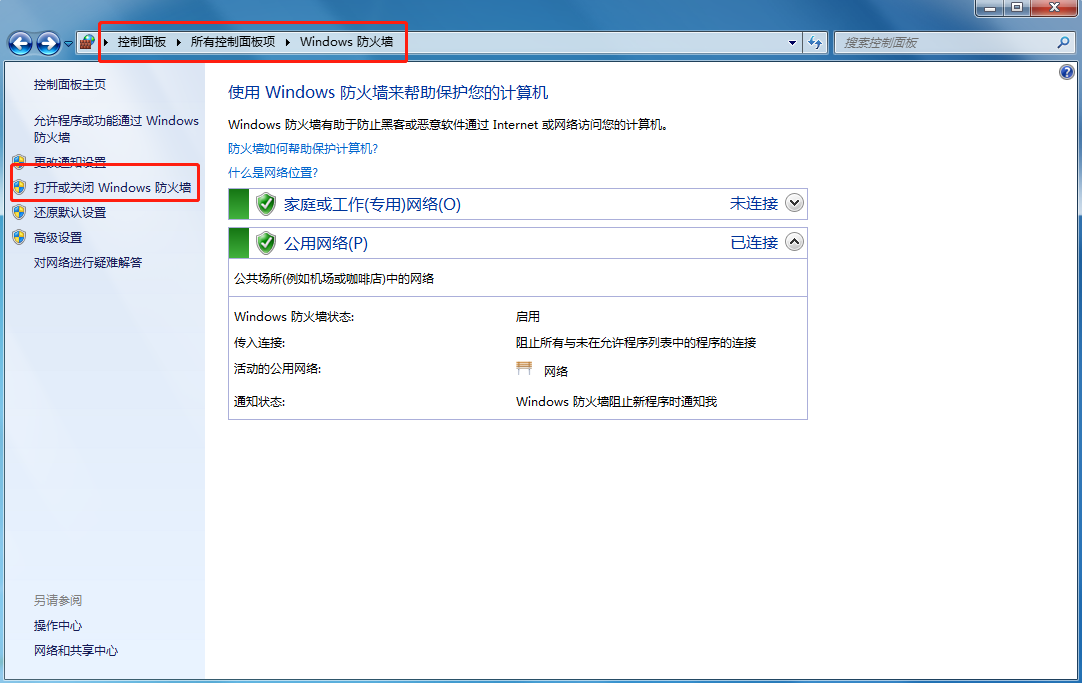Open 防火墙如何帮助保护计算机? help link
Viewport: 1082px width, 683px height.
(x=303, y=149)
